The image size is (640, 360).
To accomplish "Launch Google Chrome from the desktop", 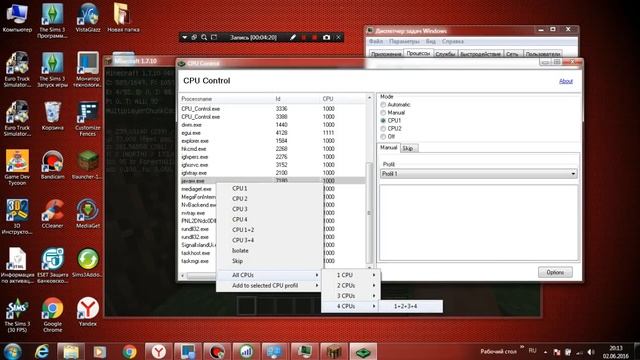I will click(x=52, y=315).
